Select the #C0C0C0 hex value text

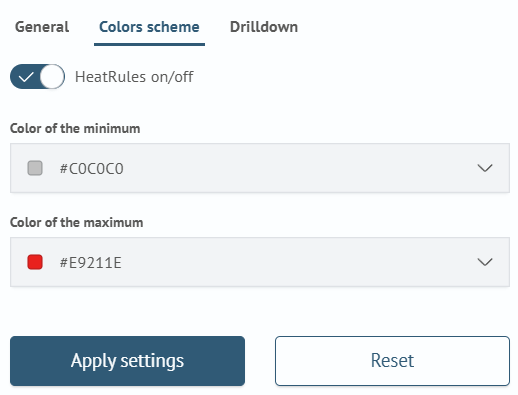(91, 168)
